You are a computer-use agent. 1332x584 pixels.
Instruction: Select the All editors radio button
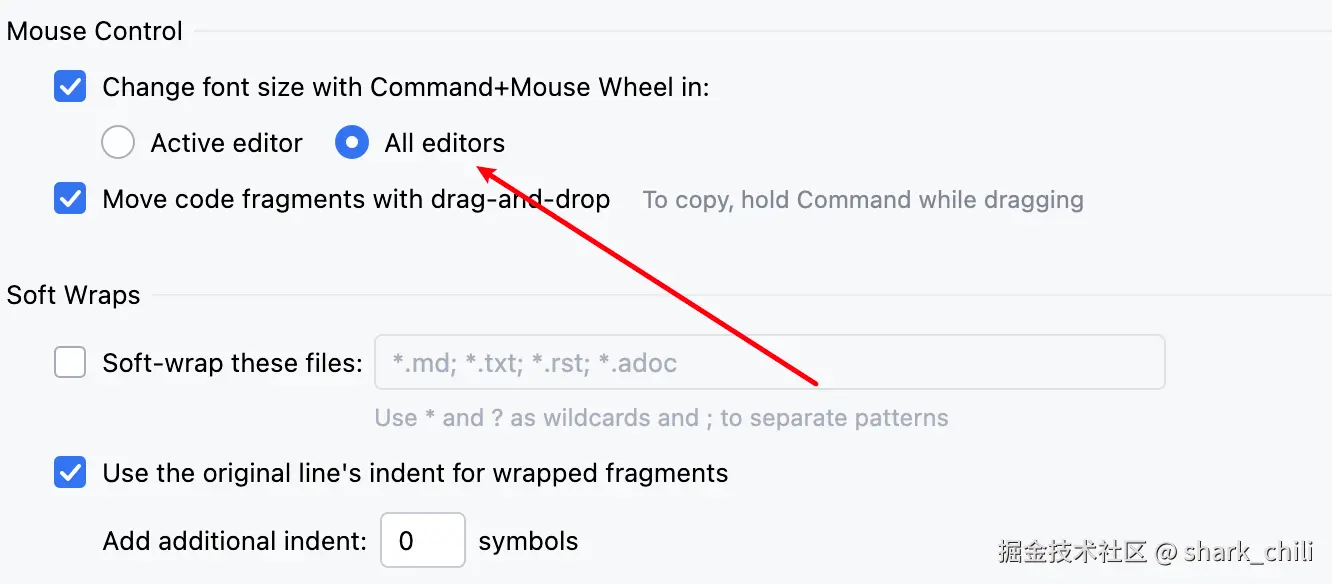(351, 143)
